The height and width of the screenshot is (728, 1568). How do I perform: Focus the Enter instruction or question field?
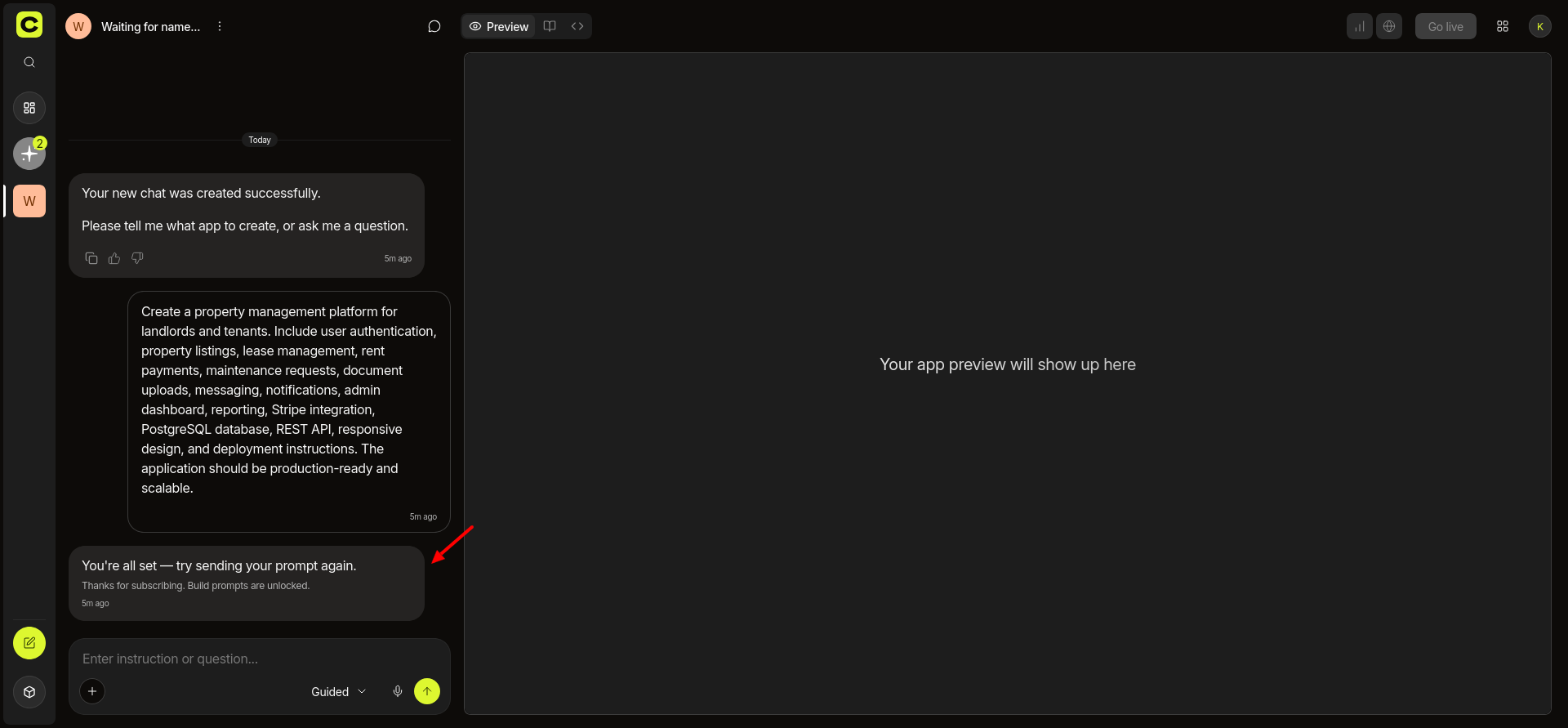(260, 659)
